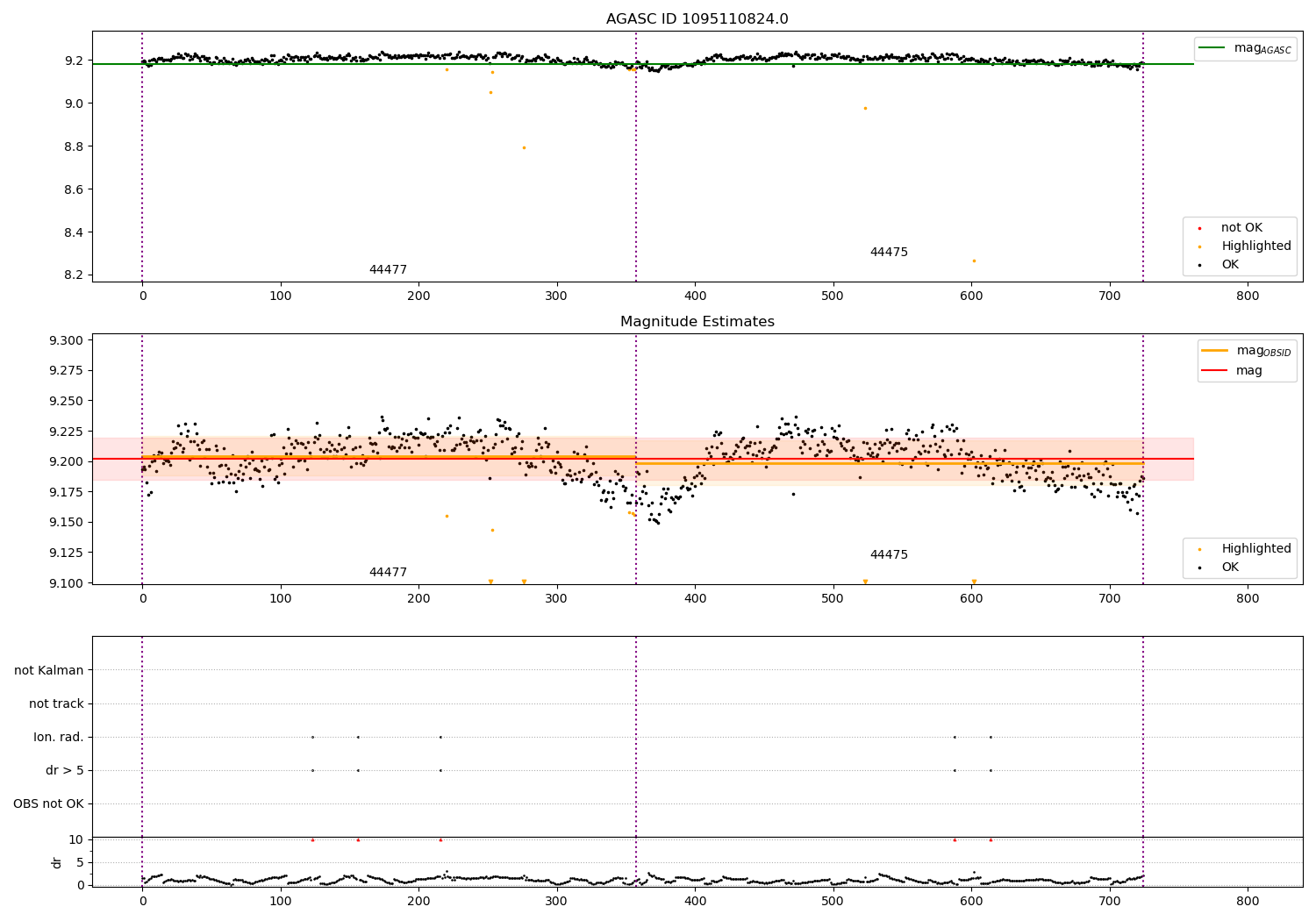
Task: Click x-tick 800 on top plot
Action: [x=1248, y=296]
